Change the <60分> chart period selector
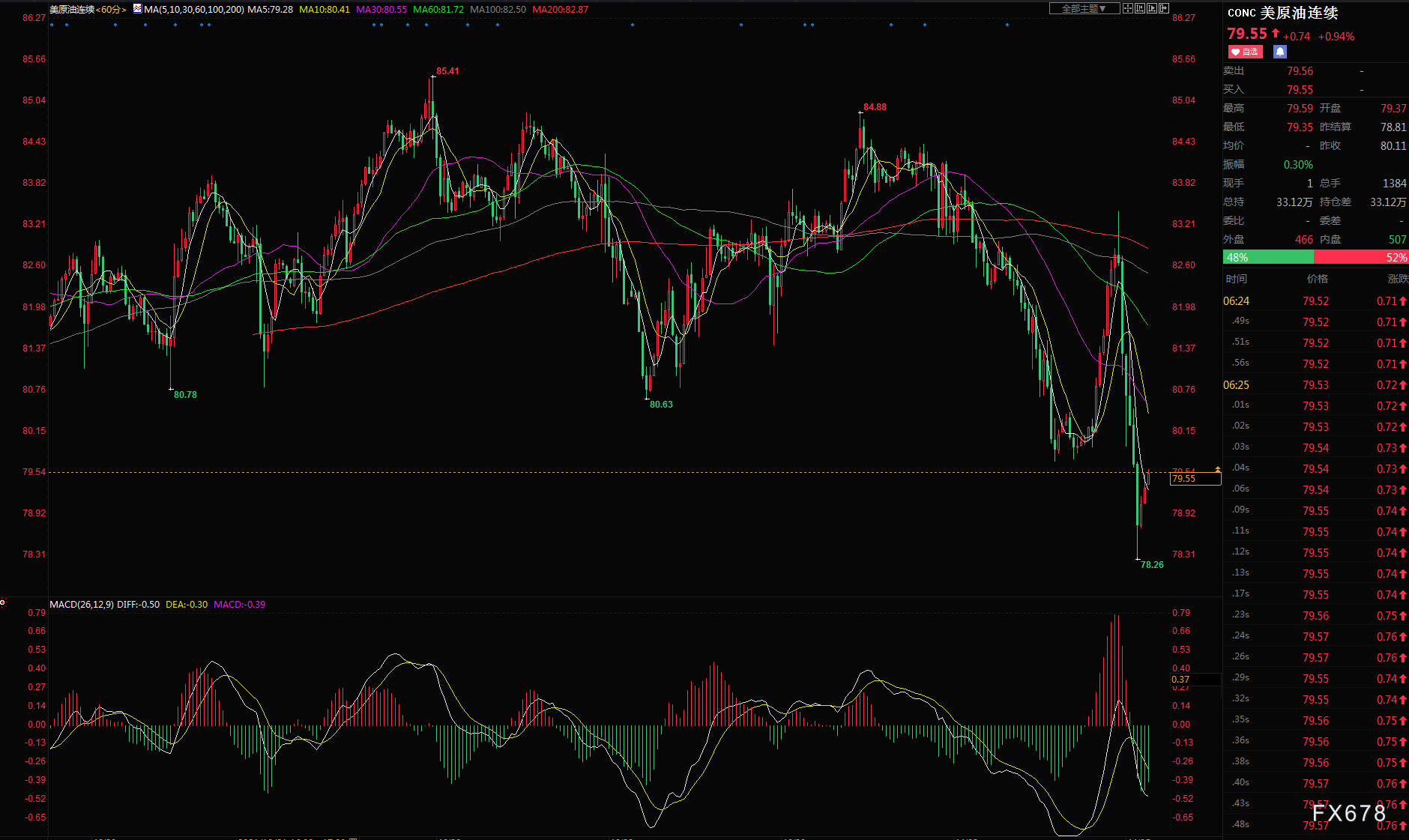1409x840 pixels. tap(111, 10)
